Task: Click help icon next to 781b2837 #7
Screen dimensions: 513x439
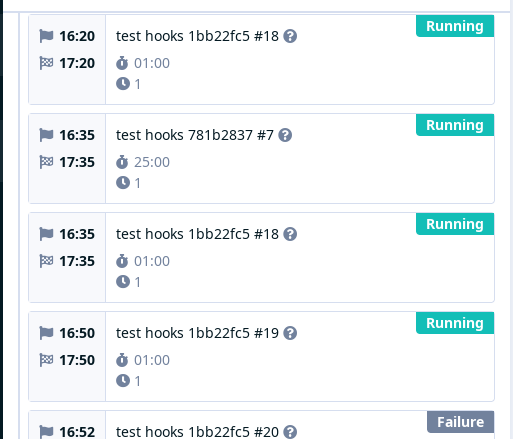Action: [x=285, y=135]
